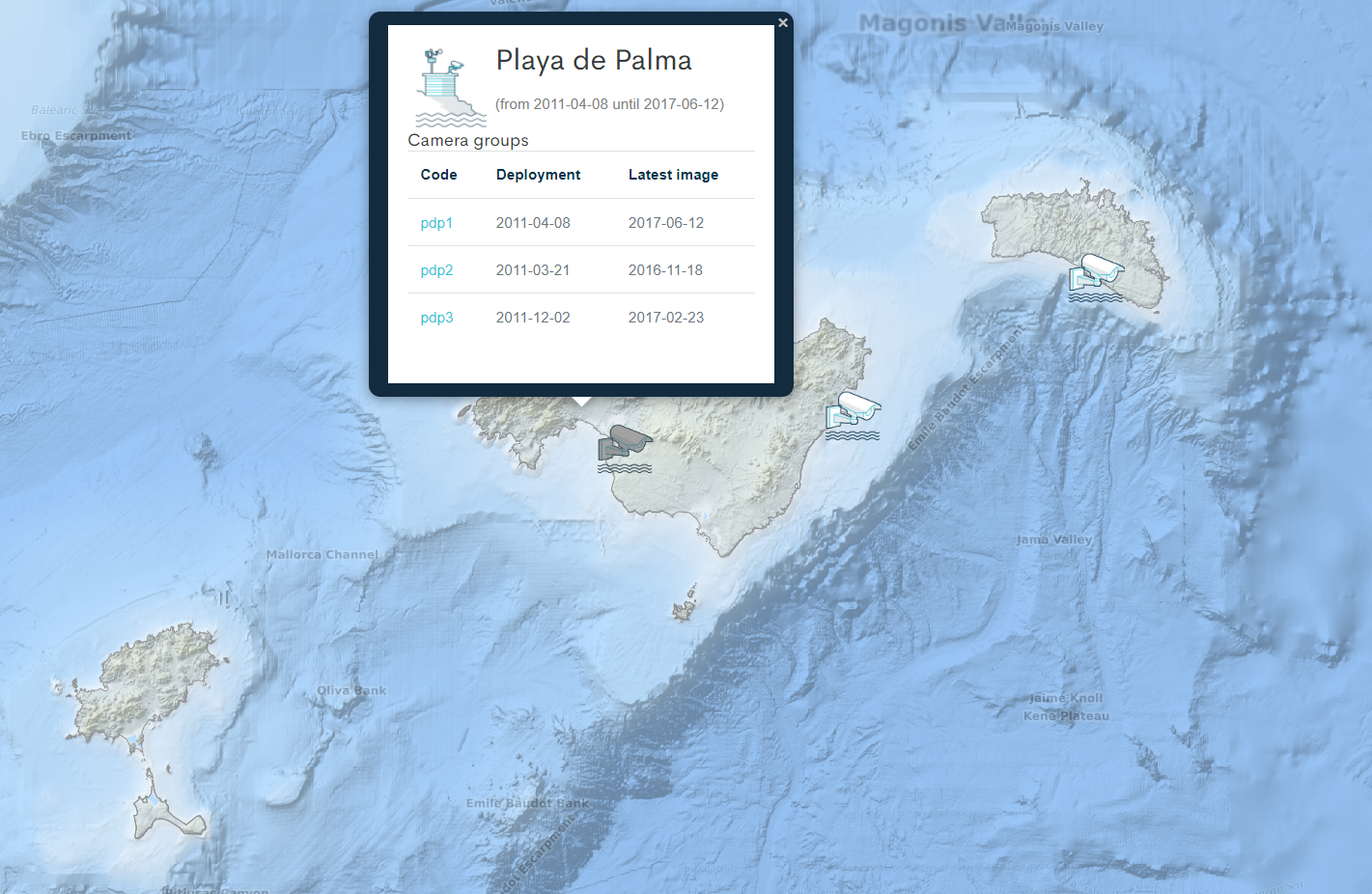
Task: Click pdp1's latest image date 2017-06-12
Action: pyautogui.click(x=666, y=223)
